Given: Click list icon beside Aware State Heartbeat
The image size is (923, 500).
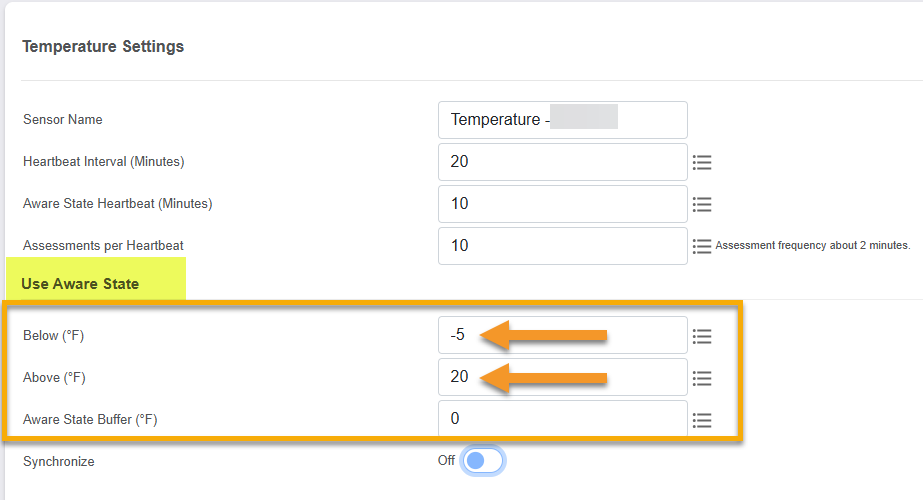Looking at the screenshot, I should click(702, 204).
